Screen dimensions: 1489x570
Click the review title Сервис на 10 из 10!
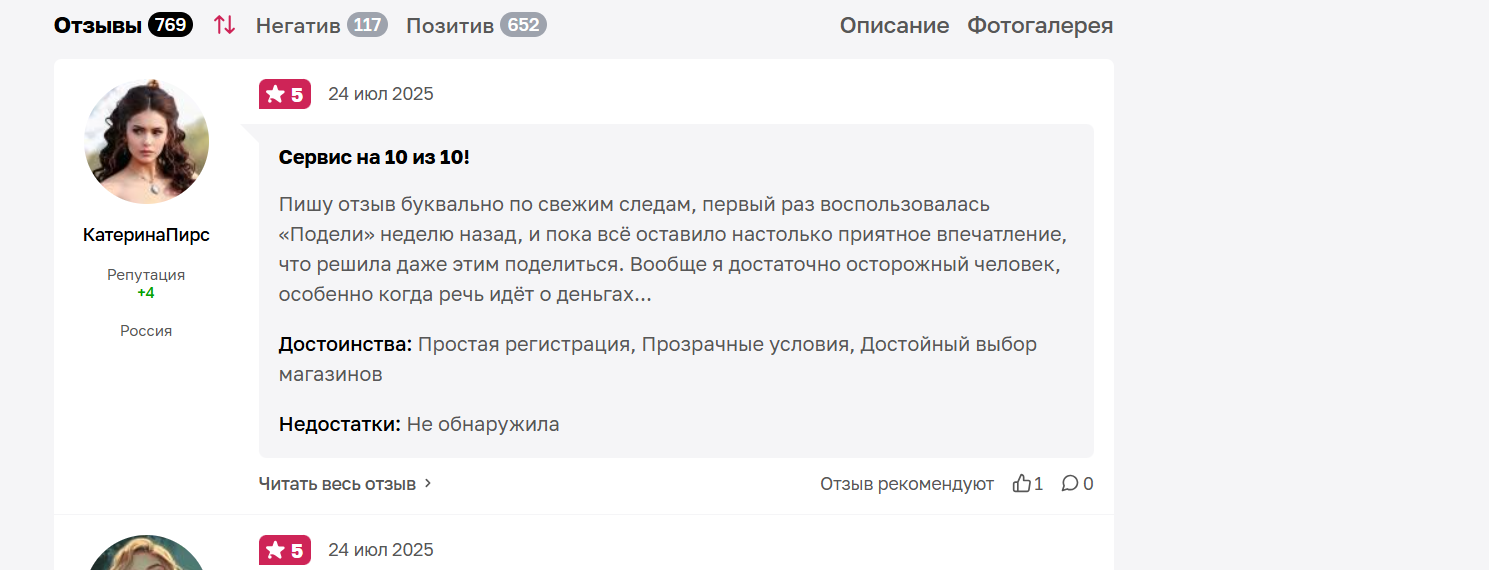coord(374,158)
